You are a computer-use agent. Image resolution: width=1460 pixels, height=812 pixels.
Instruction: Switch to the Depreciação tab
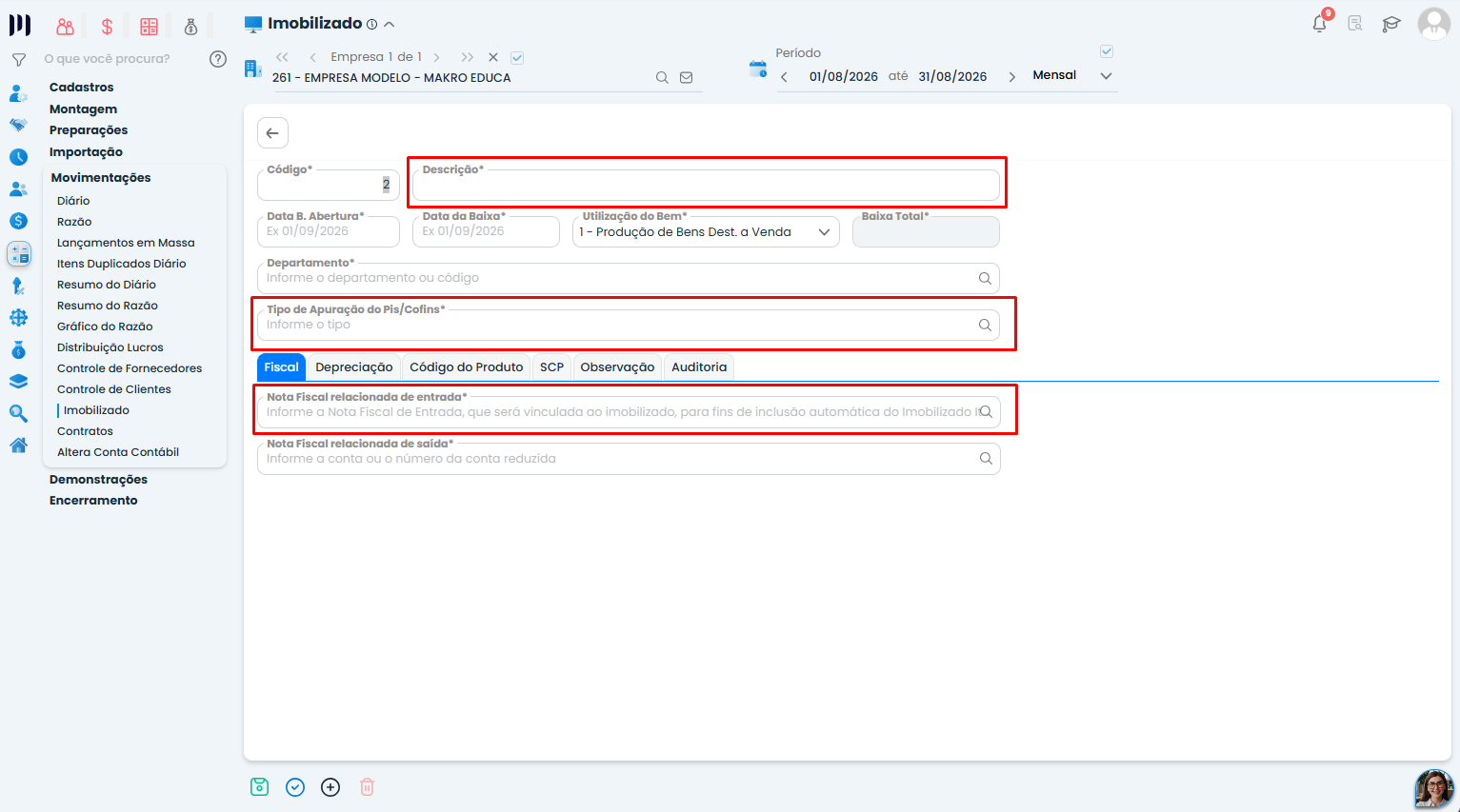[354, 367]
